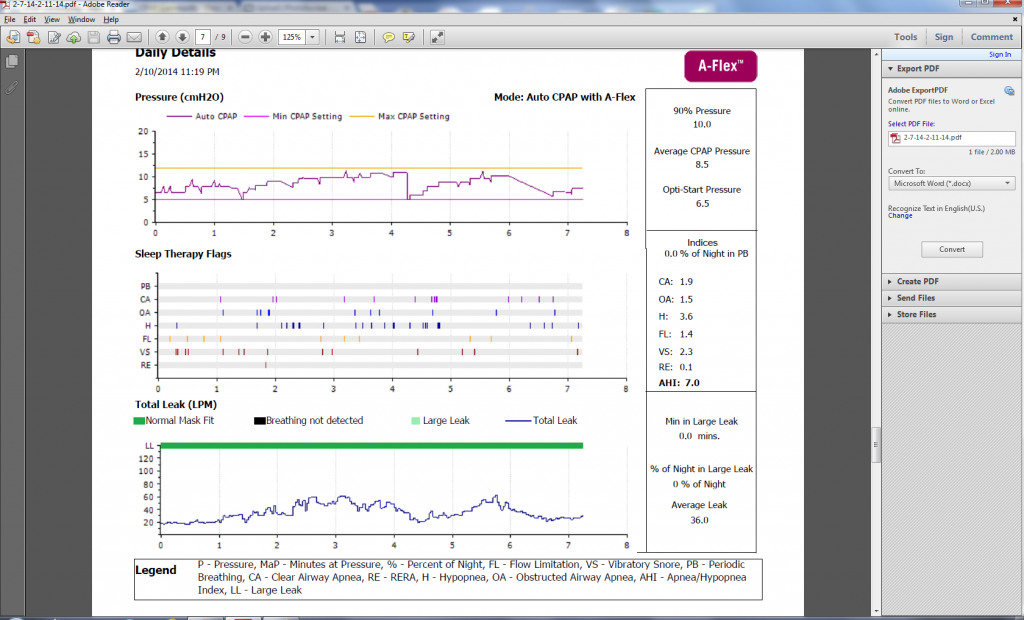Click the 'Average Leak' label
Image resolution: width=1024 pixels, height=620 pixels.
pos(699,505)
